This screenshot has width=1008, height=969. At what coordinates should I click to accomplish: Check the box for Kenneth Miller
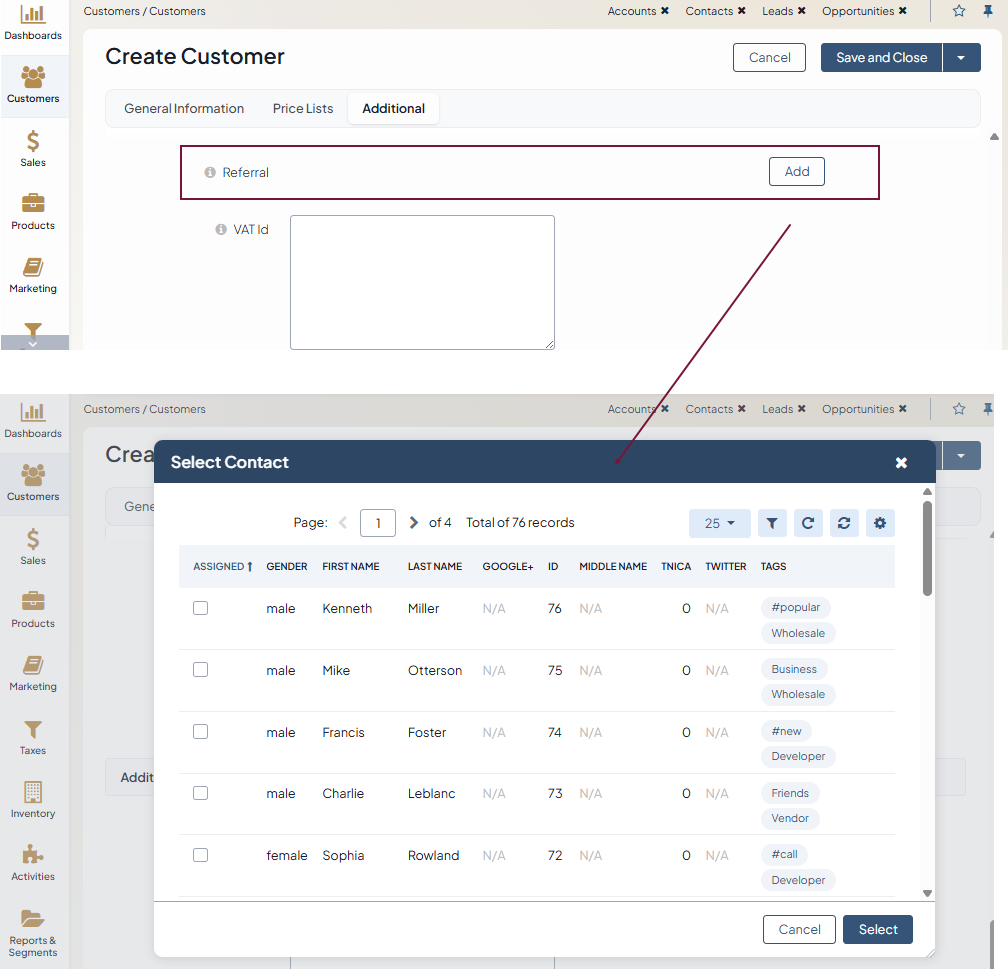(x=201, y=608)
